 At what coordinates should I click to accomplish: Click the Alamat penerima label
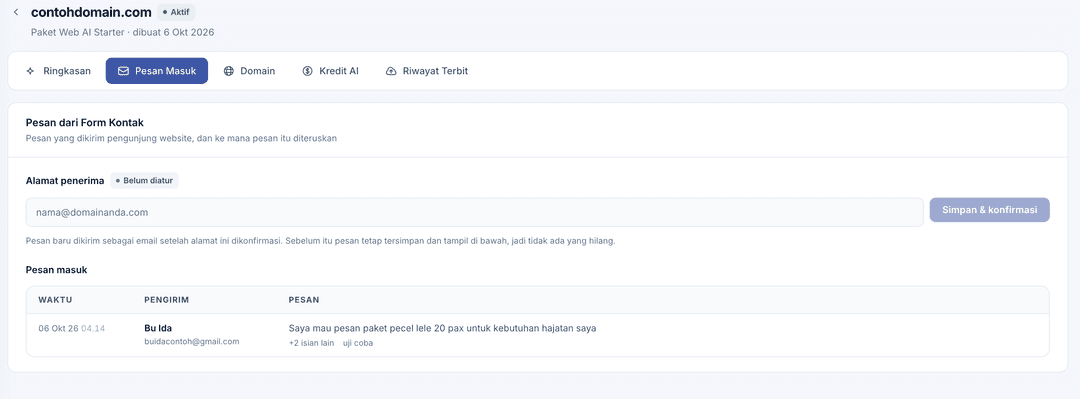[65, 181]
